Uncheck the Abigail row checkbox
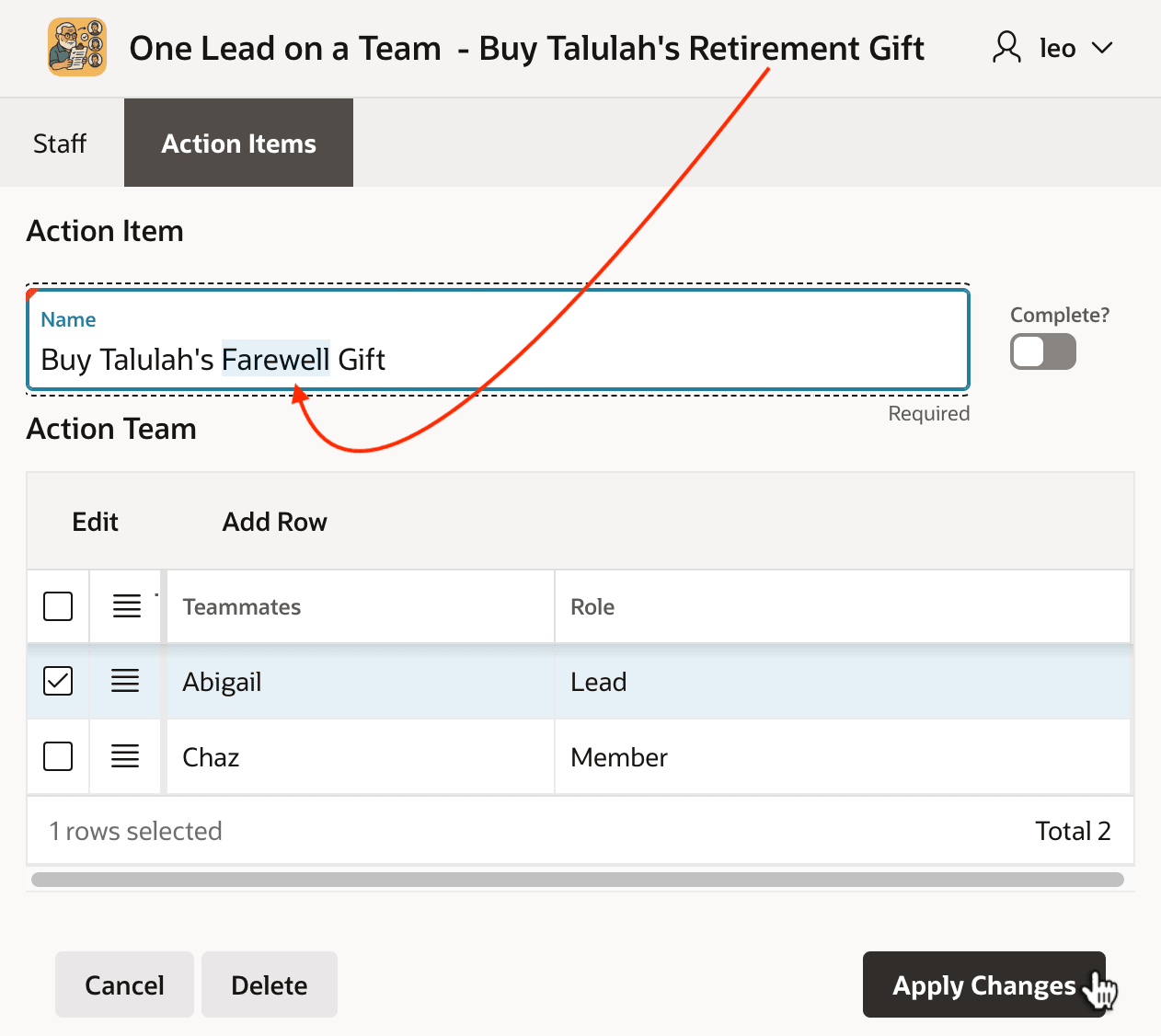This screenshot has height=1036, width=1161. (58, 681)
